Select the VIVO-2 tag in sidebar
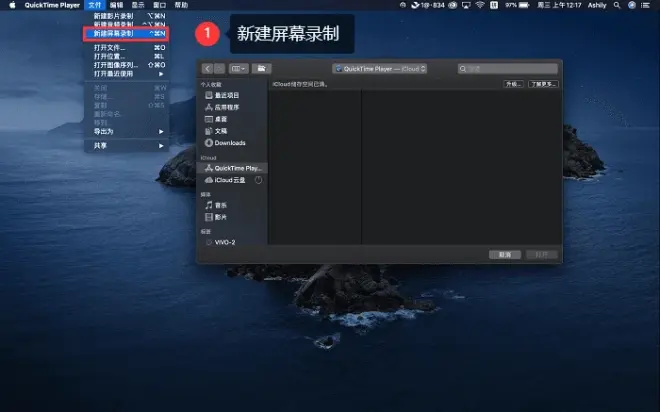This screenshot has height=412, width=660. click(232, 242)
